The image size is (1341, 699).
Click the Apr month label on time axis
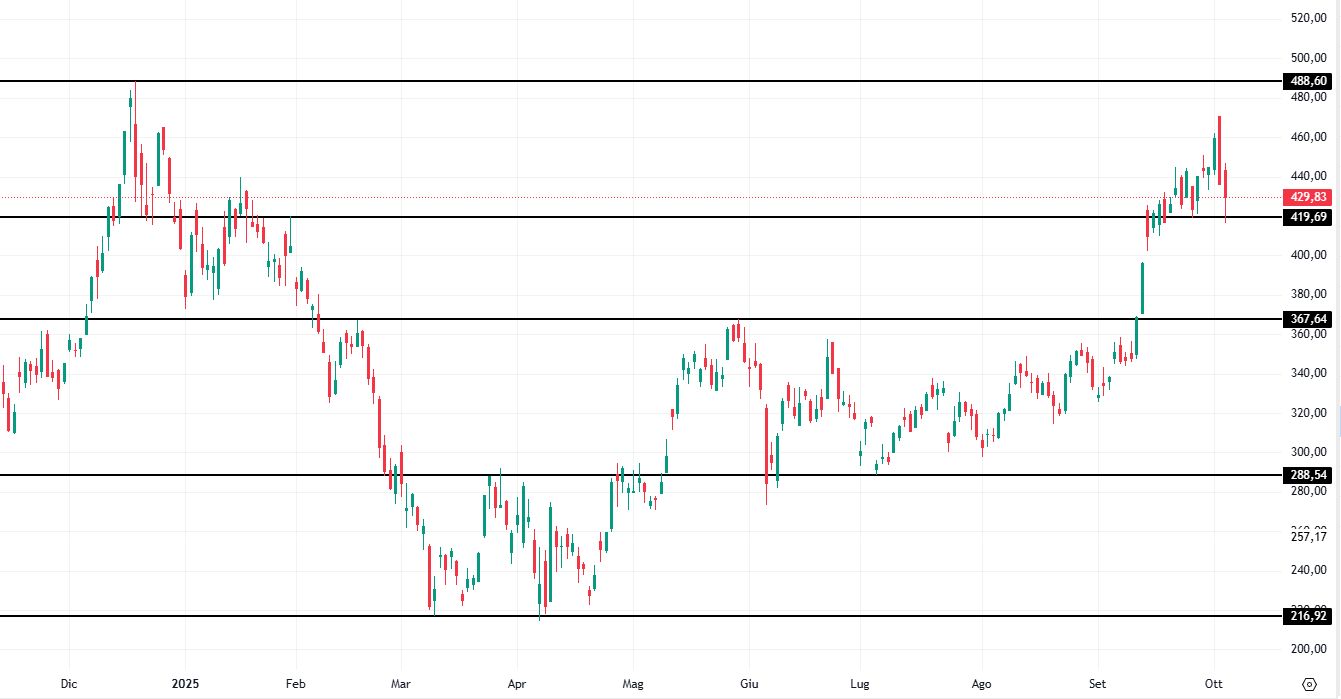(516, 684)
